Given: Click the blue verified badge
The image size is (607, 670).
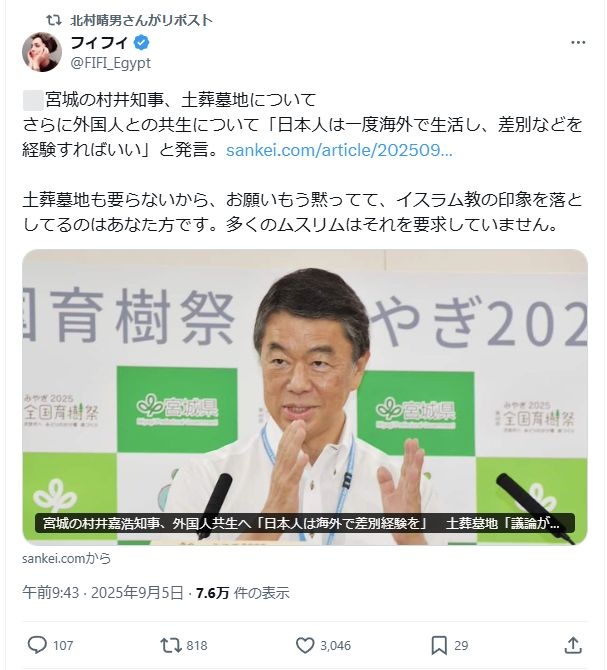Looking at the screenshot, I should point(141,43).
